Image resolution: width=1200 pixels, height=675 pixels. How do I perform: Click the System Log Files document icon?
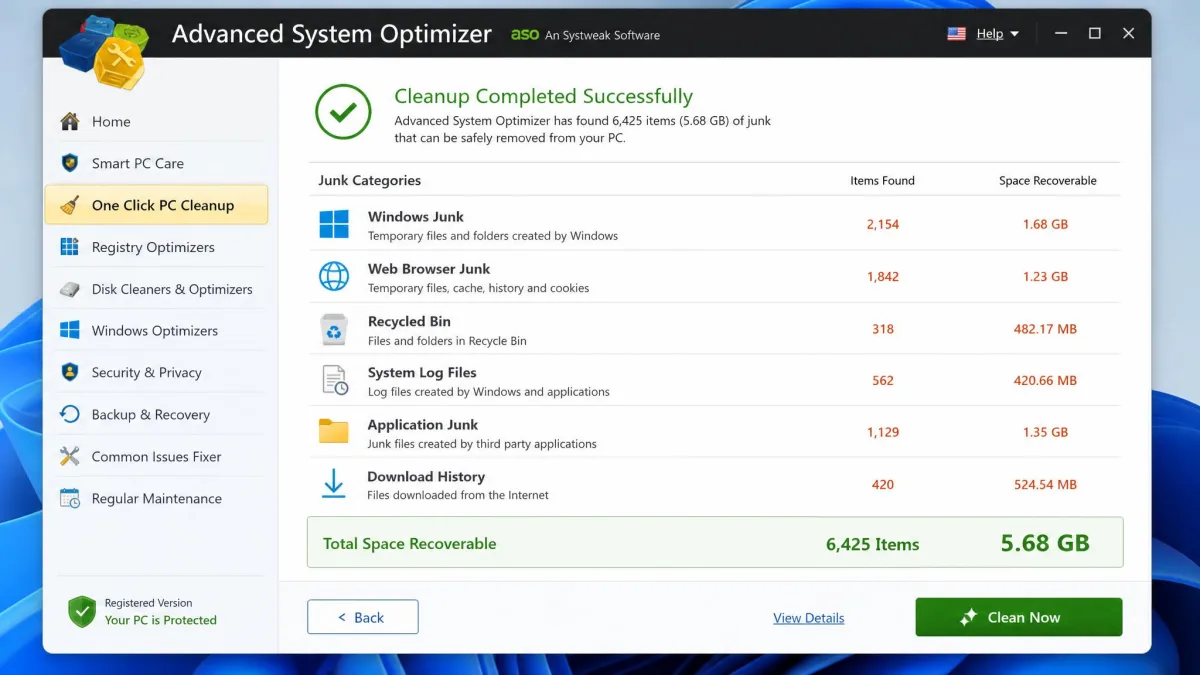point(334,381)
